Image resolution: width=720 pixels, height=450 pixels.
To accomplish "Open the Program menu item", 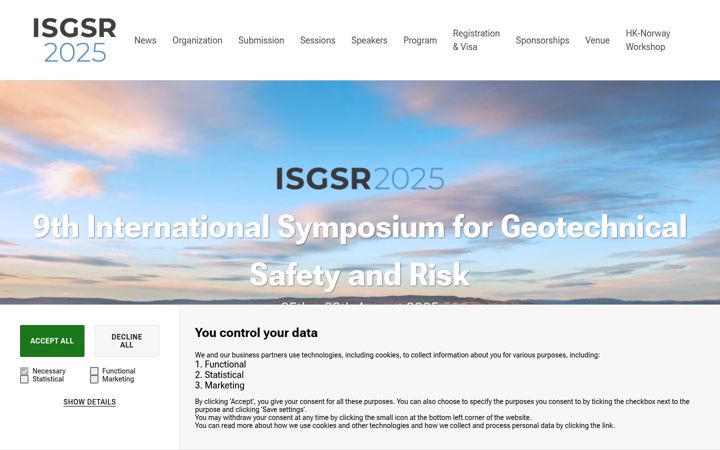I will (420, 40).
